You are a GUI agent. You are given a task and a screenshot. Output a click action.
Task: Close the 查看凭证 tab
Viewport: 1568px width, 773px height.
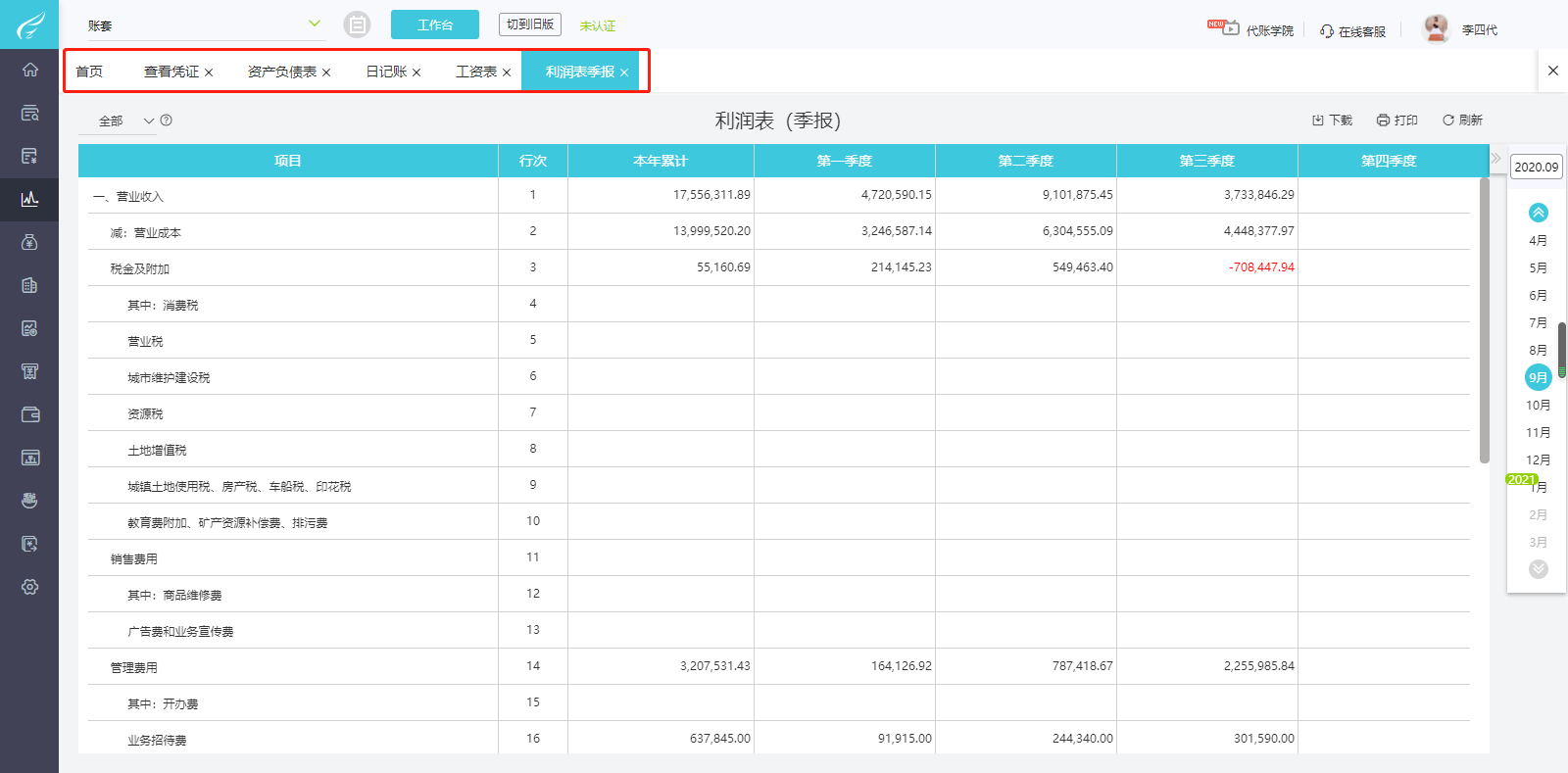[x=209, y=72]
